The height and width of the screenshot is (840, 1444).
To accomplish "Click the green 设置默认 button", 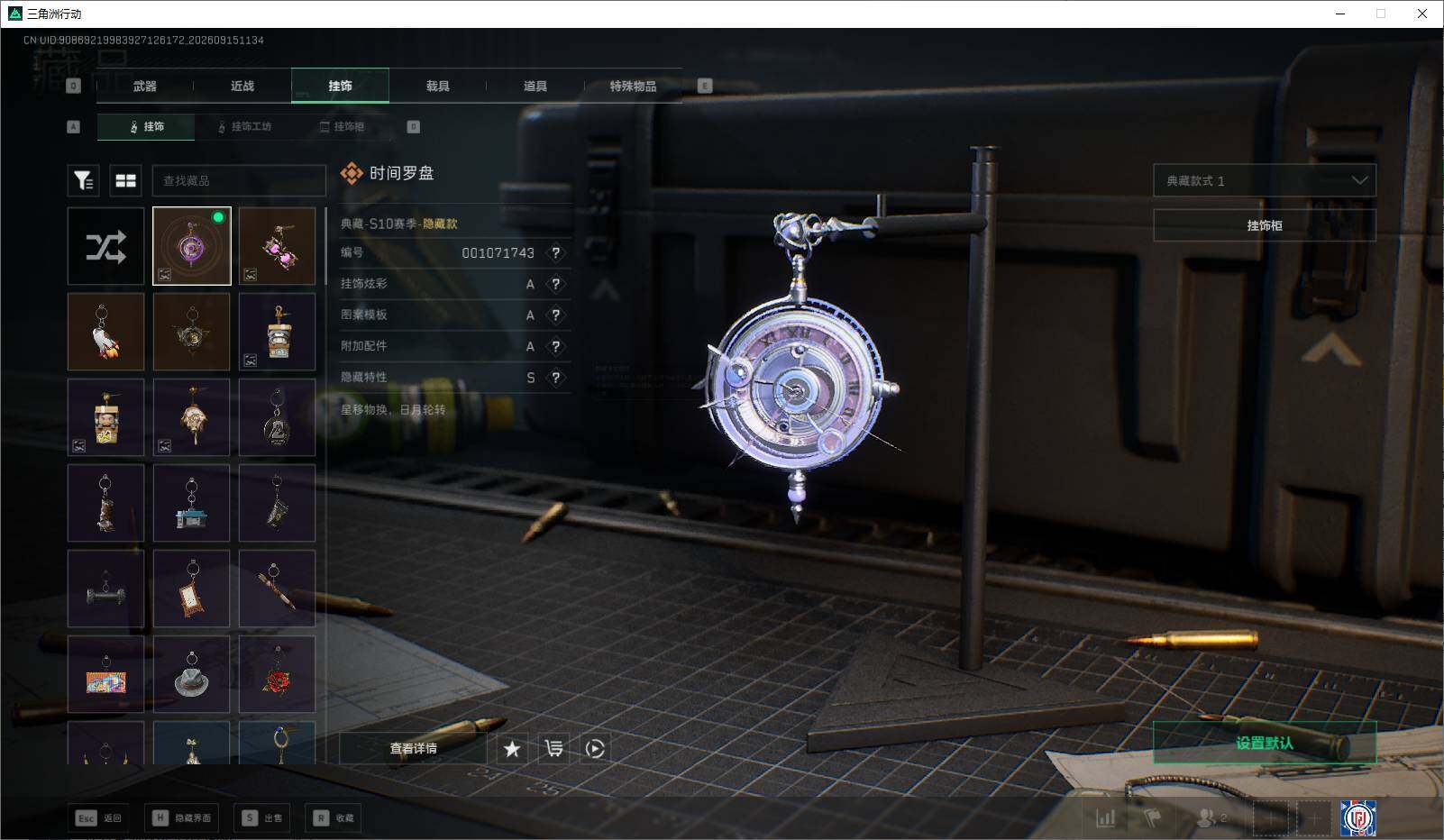I will click(x=1265, y=743).
